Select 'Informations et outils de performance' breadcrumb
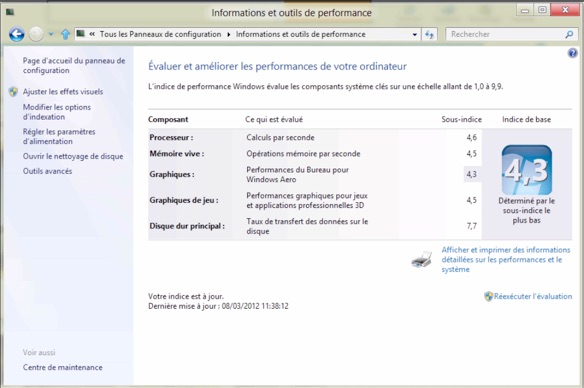The width and height of the screenshot is (584, 388). coord(301,34)
